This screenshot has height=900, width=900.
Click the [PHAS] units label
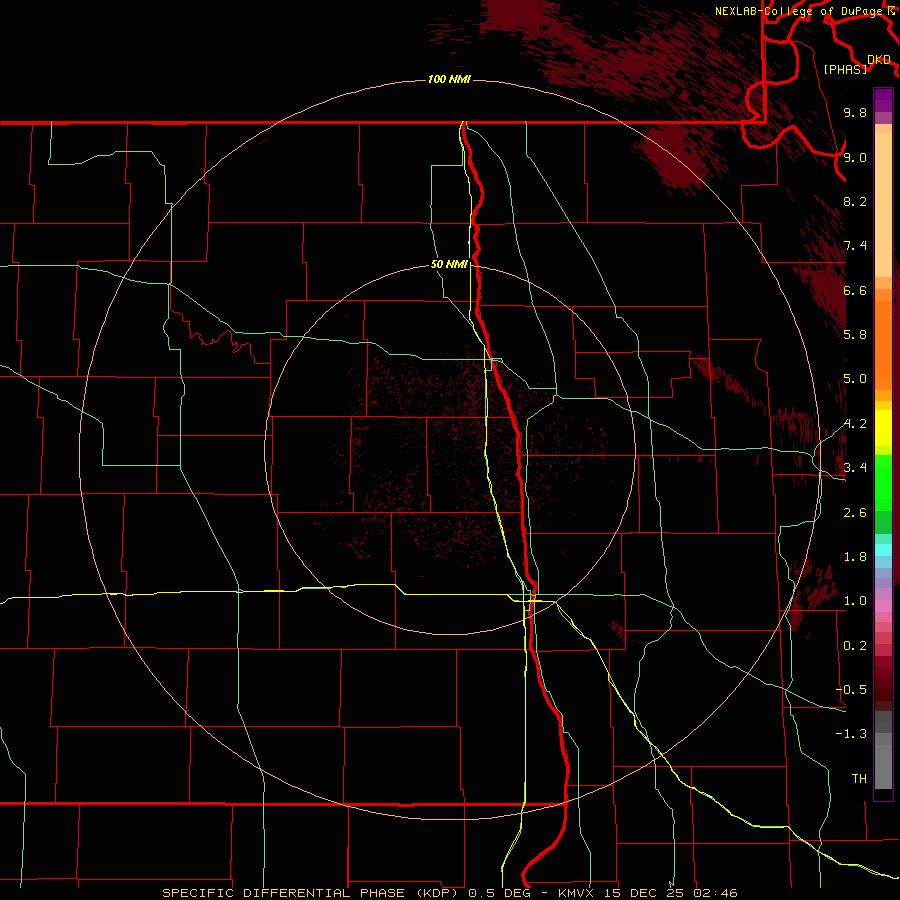click(x=845, y=69)
